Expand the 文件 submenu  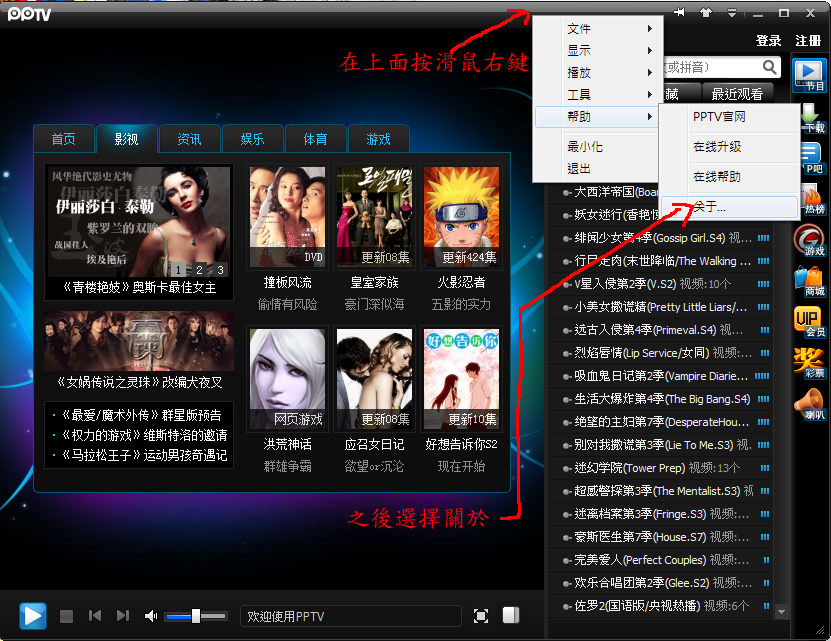(x=599, y=29)
